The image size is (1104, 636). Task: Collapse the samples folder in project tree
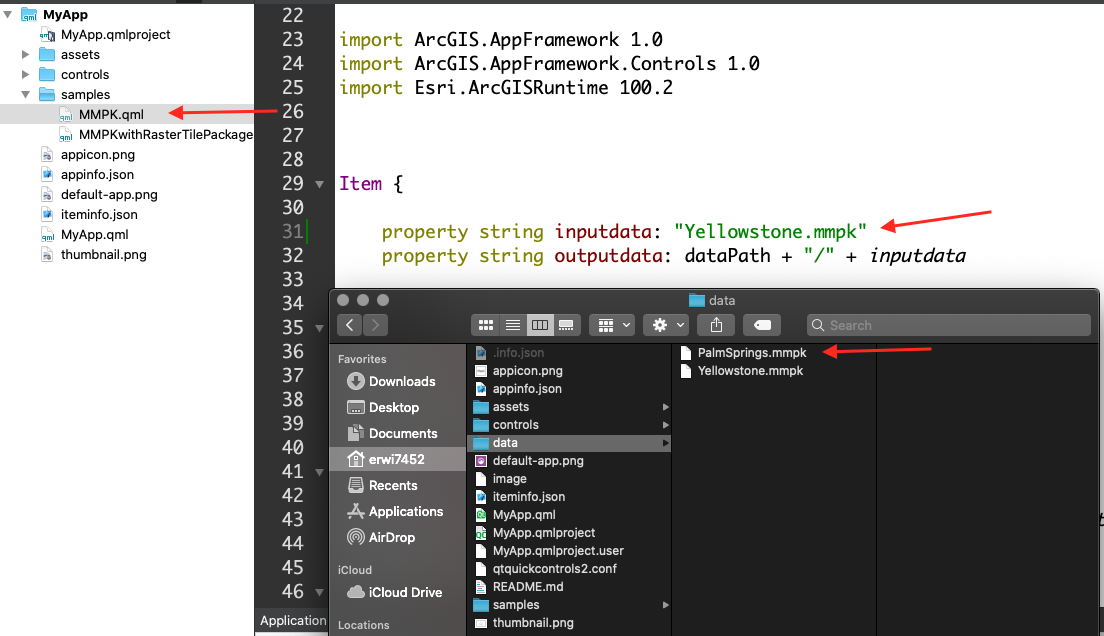click(x=25, y=94)
